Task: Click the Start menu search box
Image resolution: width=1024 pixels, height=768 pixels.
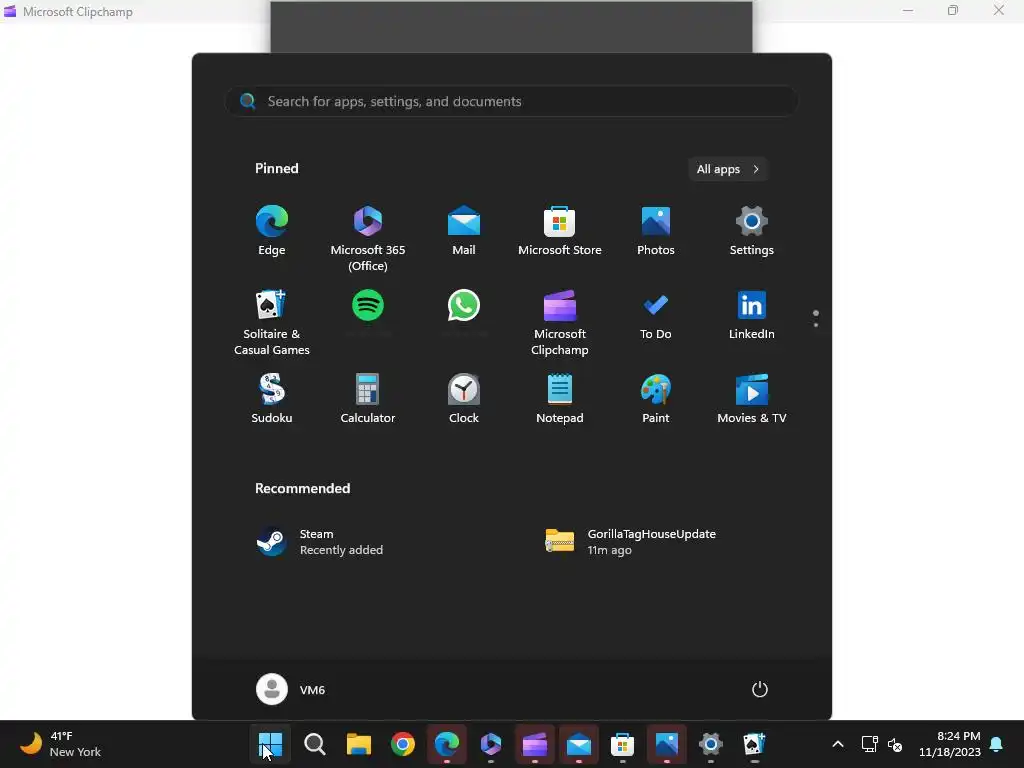Action: 511,101
